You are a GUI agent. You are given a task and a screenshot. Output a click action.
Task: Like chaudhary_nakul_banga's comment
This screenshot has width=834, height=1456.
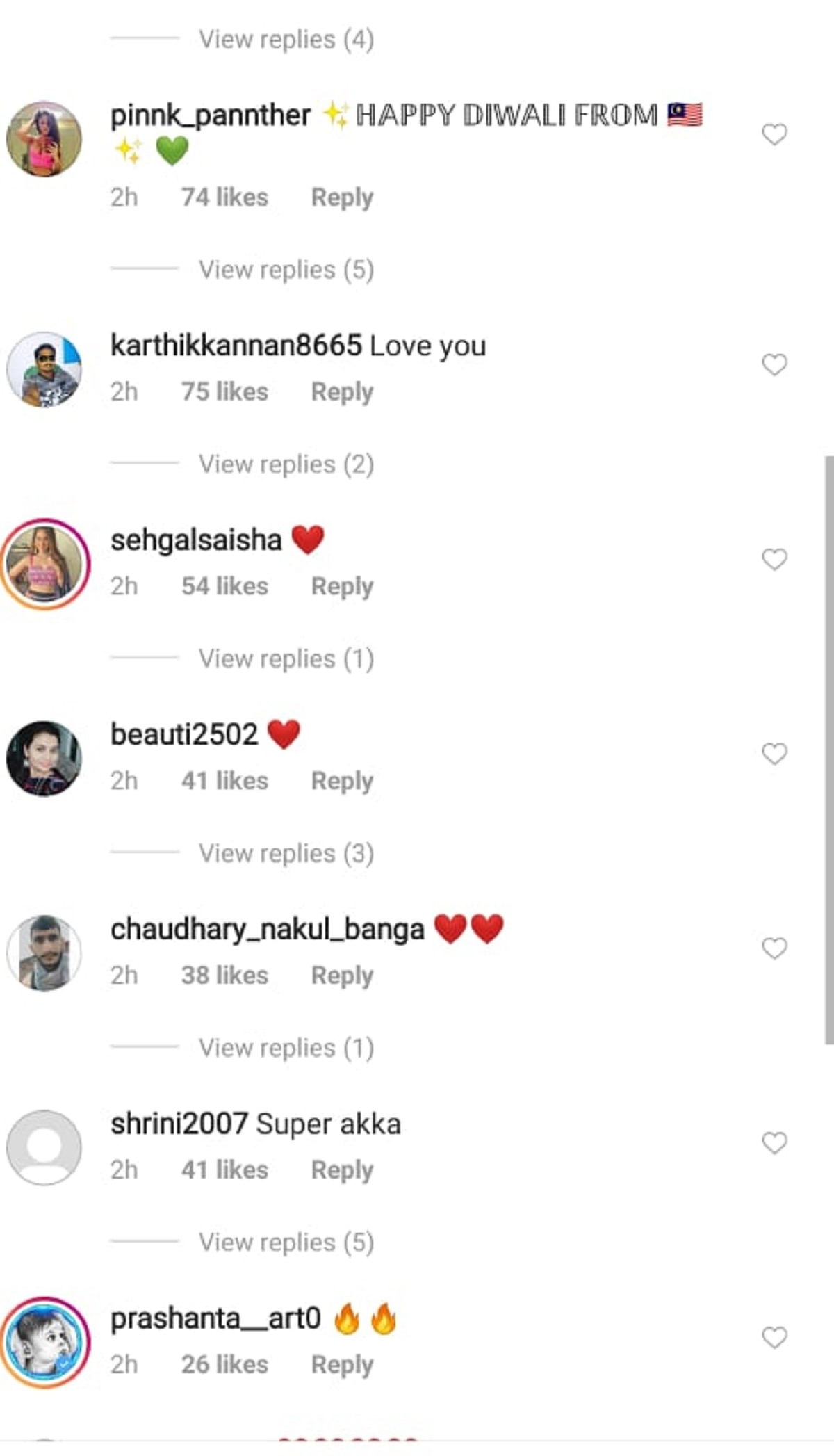coord(774,948)
